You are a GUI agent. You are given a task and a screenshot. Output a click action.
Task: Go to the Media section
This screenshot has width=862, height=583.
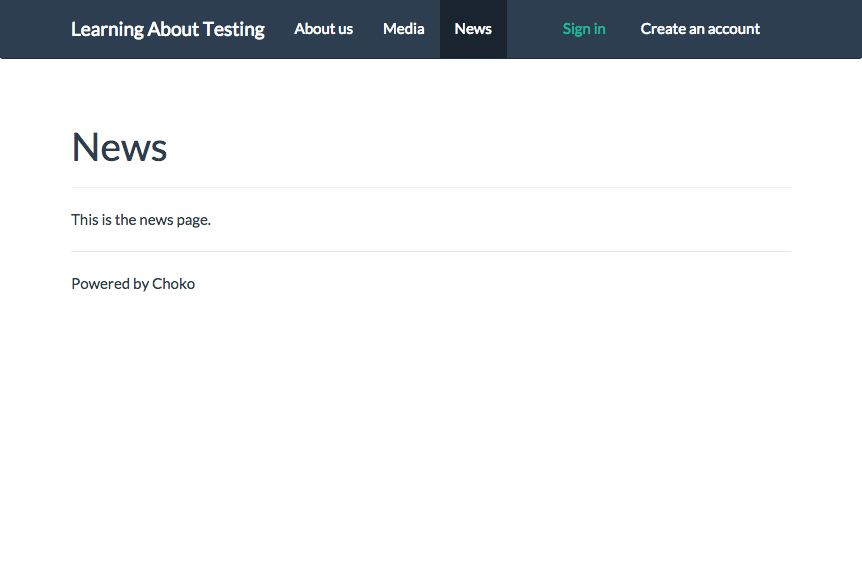(403, 29)
